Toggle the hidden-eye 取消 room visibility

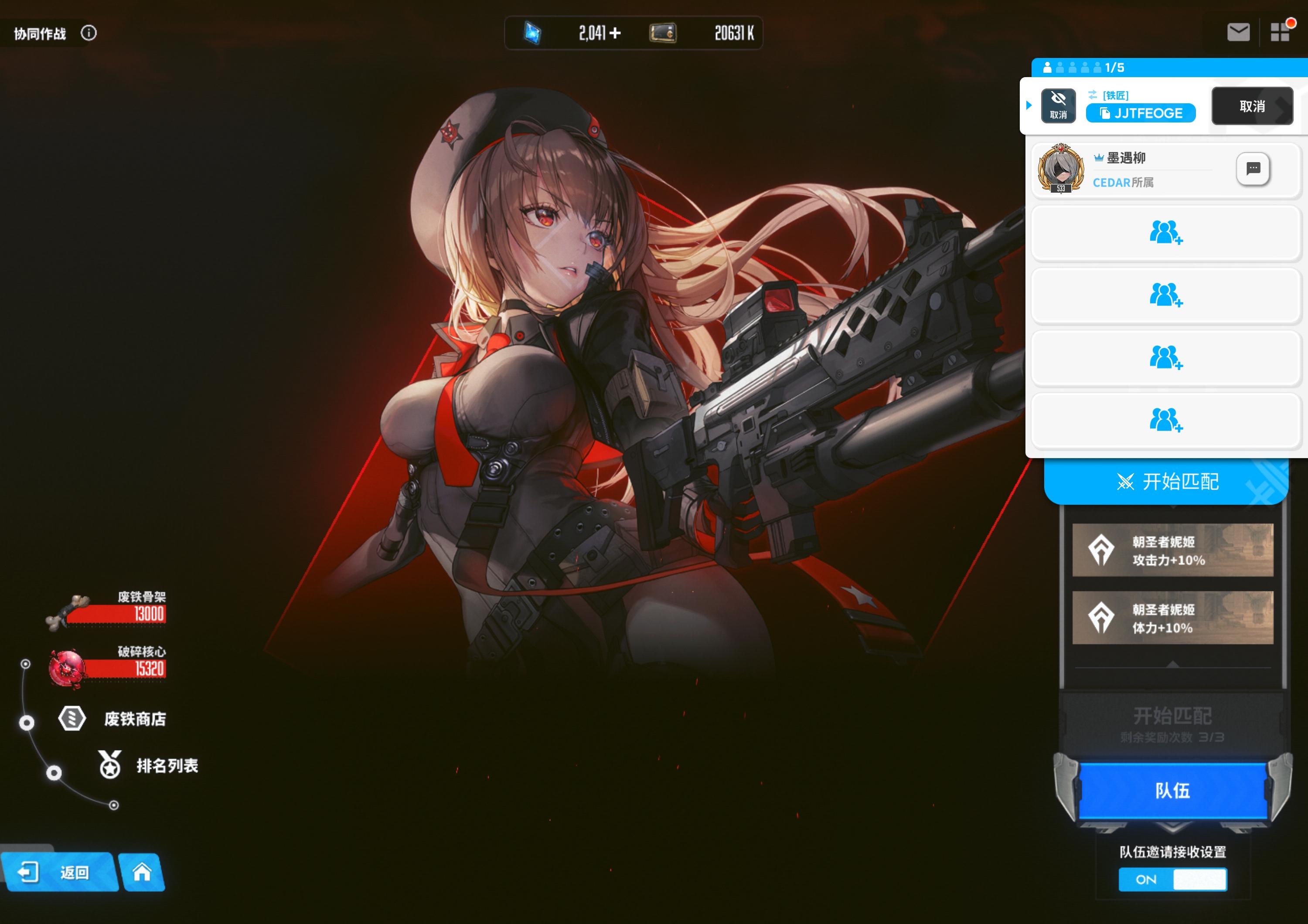pyautogui.click(x=1059, y=106)
